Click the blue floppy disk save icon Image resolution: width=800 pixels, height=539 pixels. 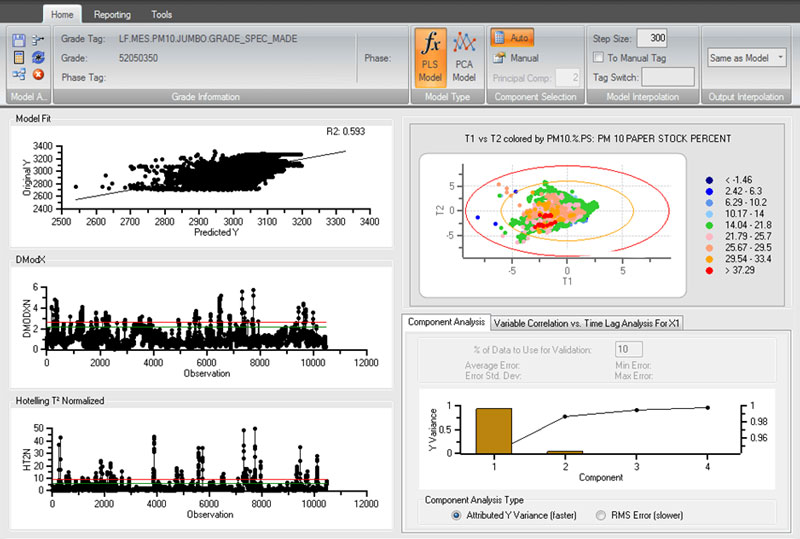click(19, 40)
